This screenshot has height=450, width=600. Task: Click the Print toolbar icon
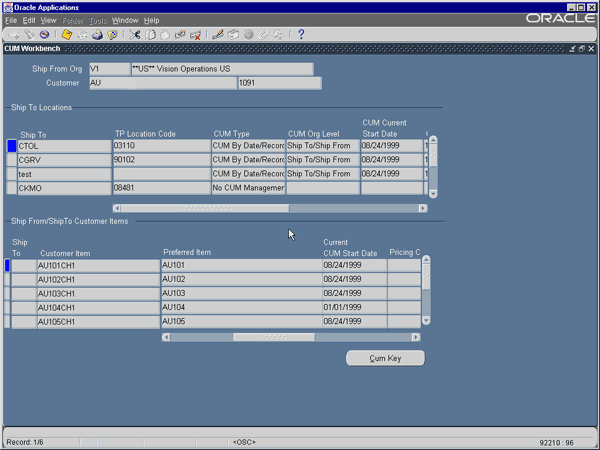(x=97, y=35)
